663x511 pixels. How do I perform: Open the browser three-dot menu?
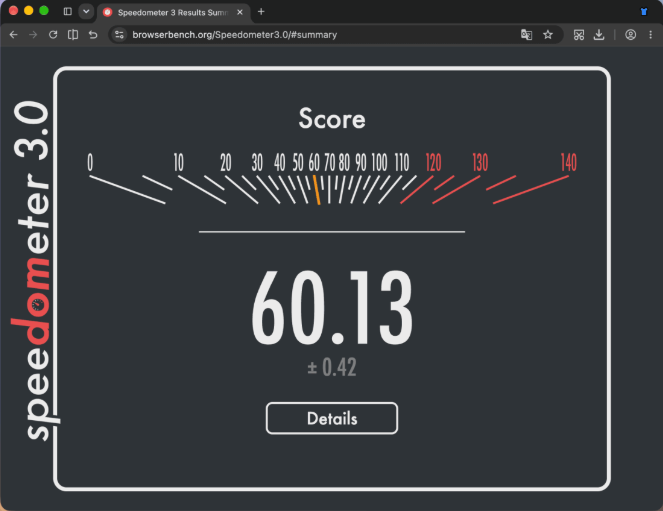coord(650,35)
